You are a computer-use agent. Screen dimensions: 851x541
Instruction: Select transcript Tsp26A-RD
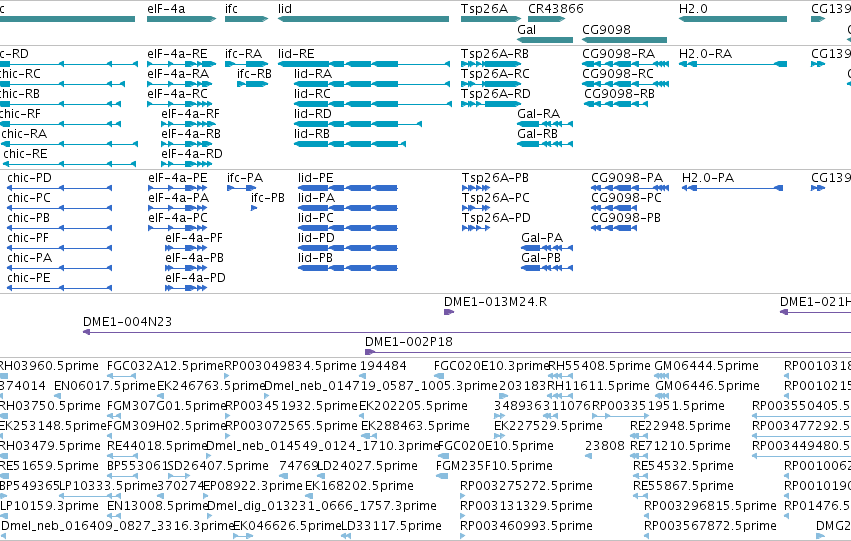491,104
